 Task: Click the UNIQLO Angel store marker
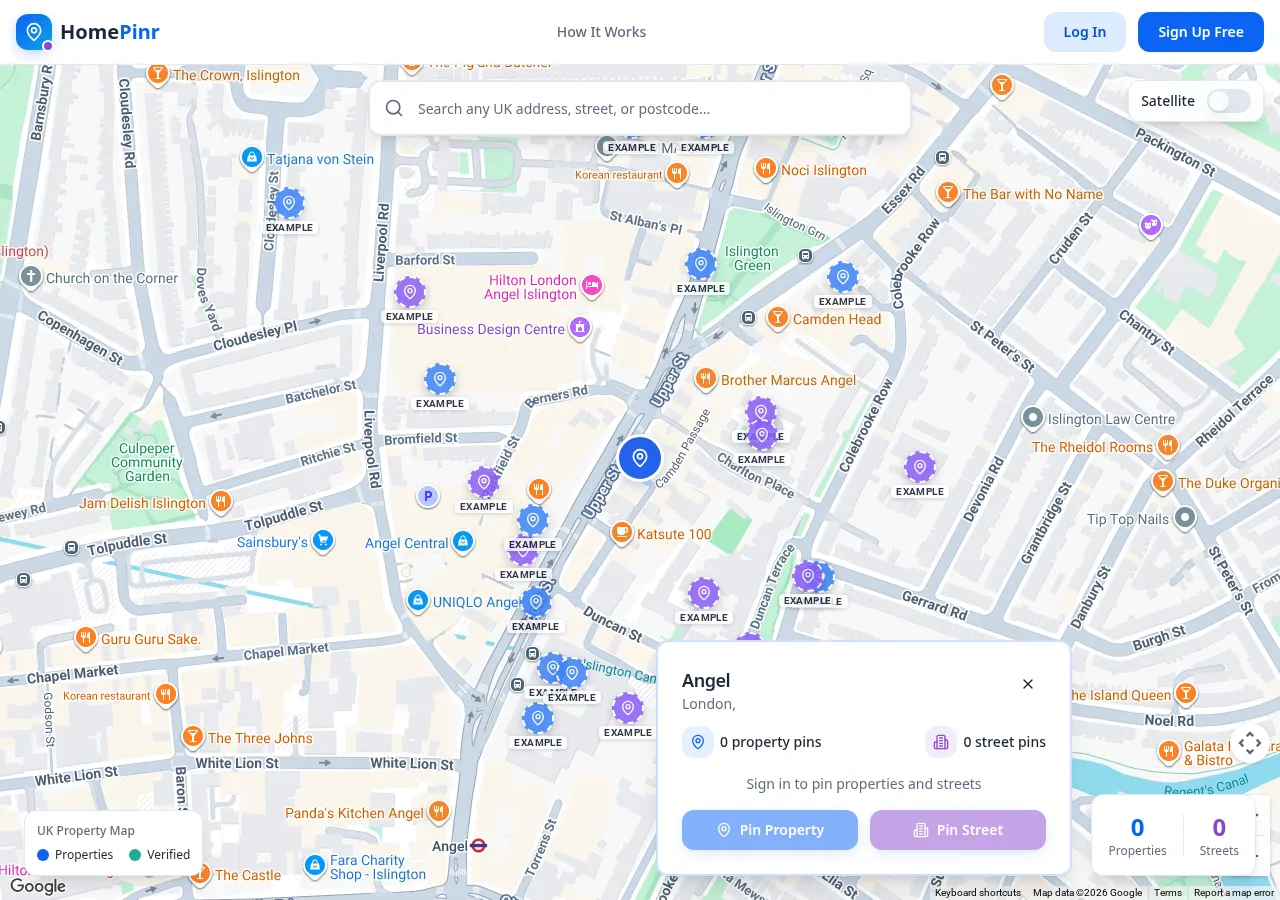coord(418,601)
